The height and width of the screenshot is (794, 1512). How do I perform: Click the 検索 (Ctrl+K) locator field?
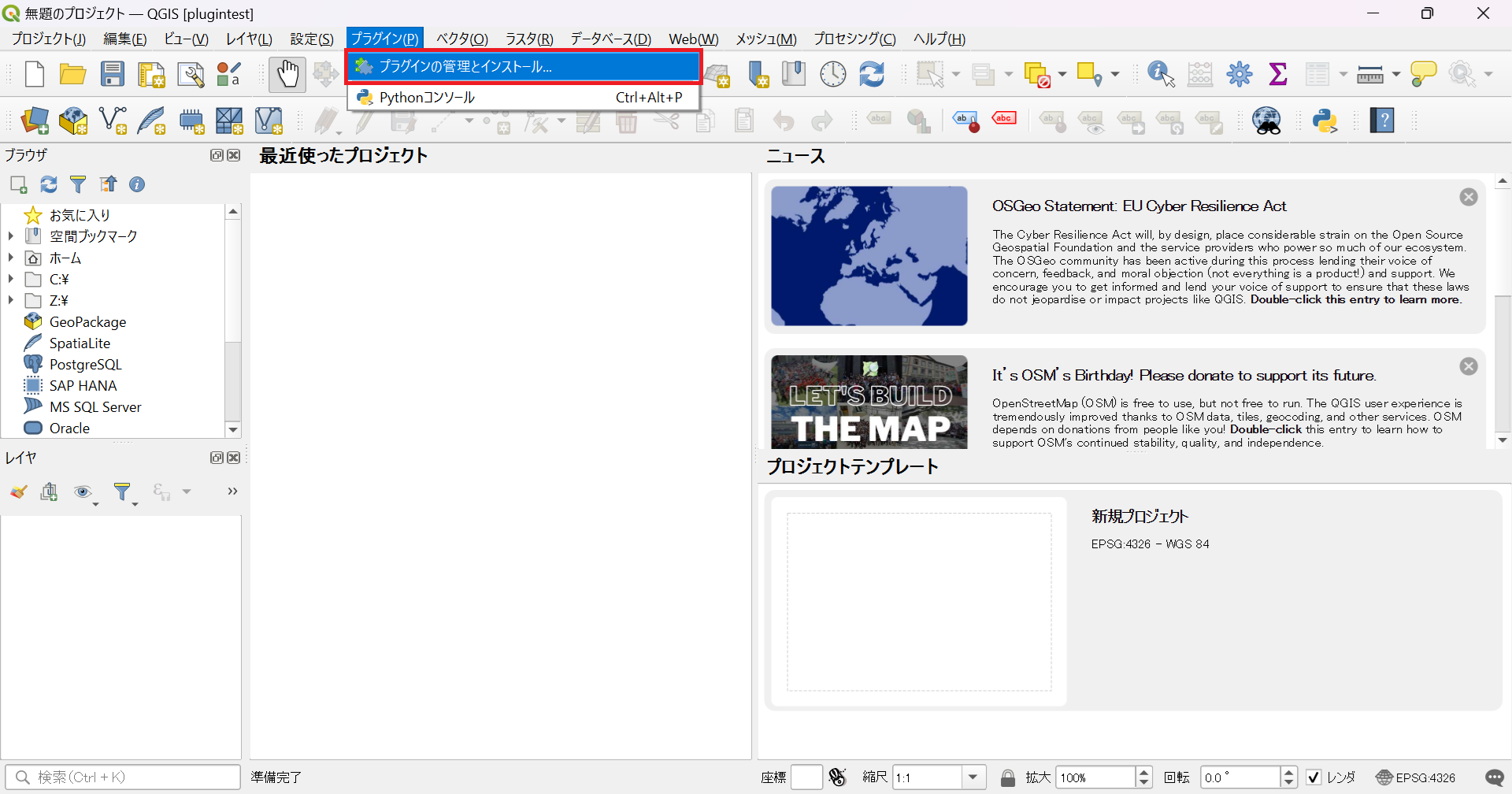123,777
